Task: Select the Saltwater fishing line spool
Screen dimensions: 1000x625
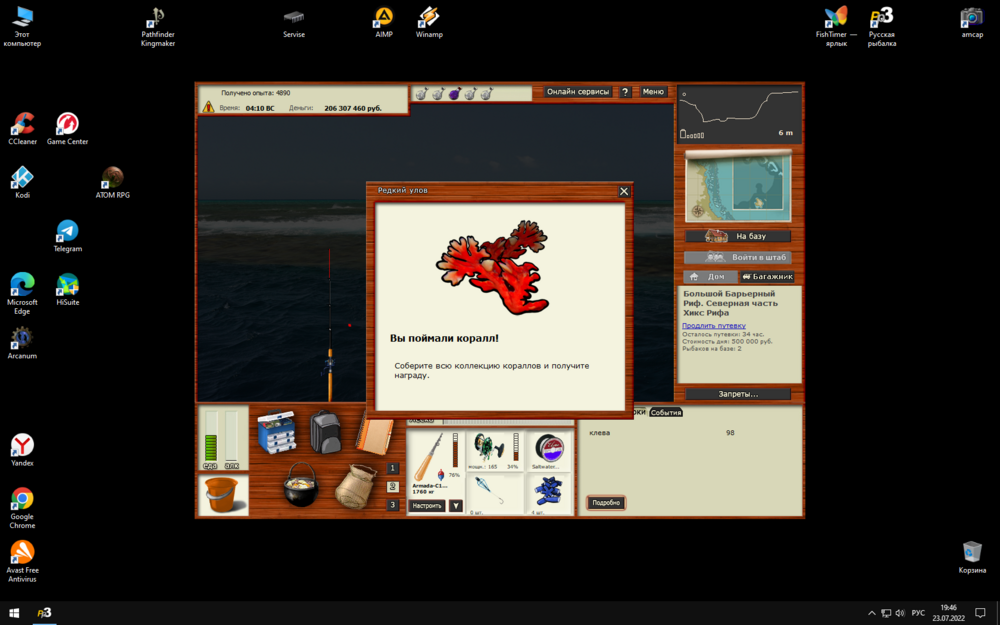Action: pos(548,451)
